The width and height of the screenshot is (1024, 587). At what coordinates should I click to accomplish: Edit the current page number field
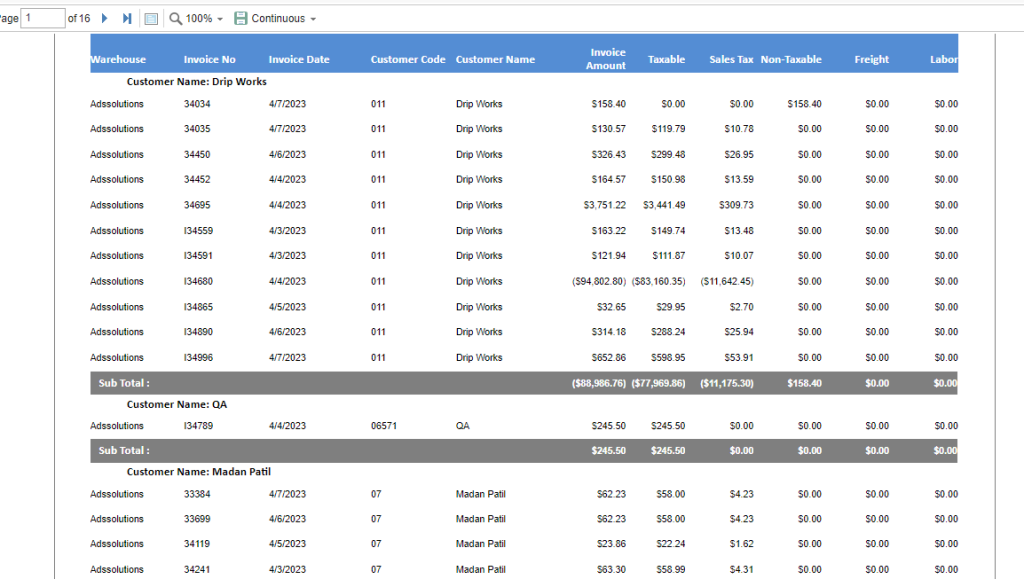point(43,18)
